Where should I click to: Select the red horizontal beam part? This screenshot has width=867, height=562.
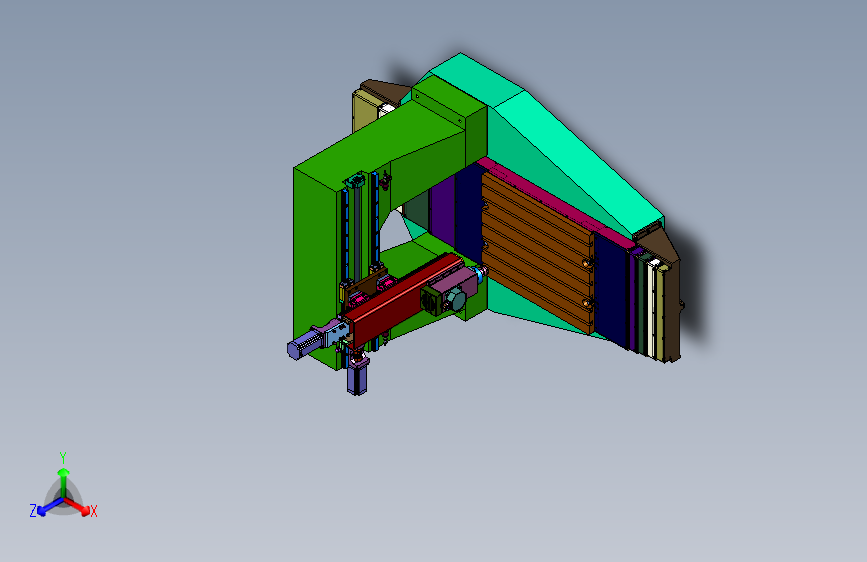point(406,299)
